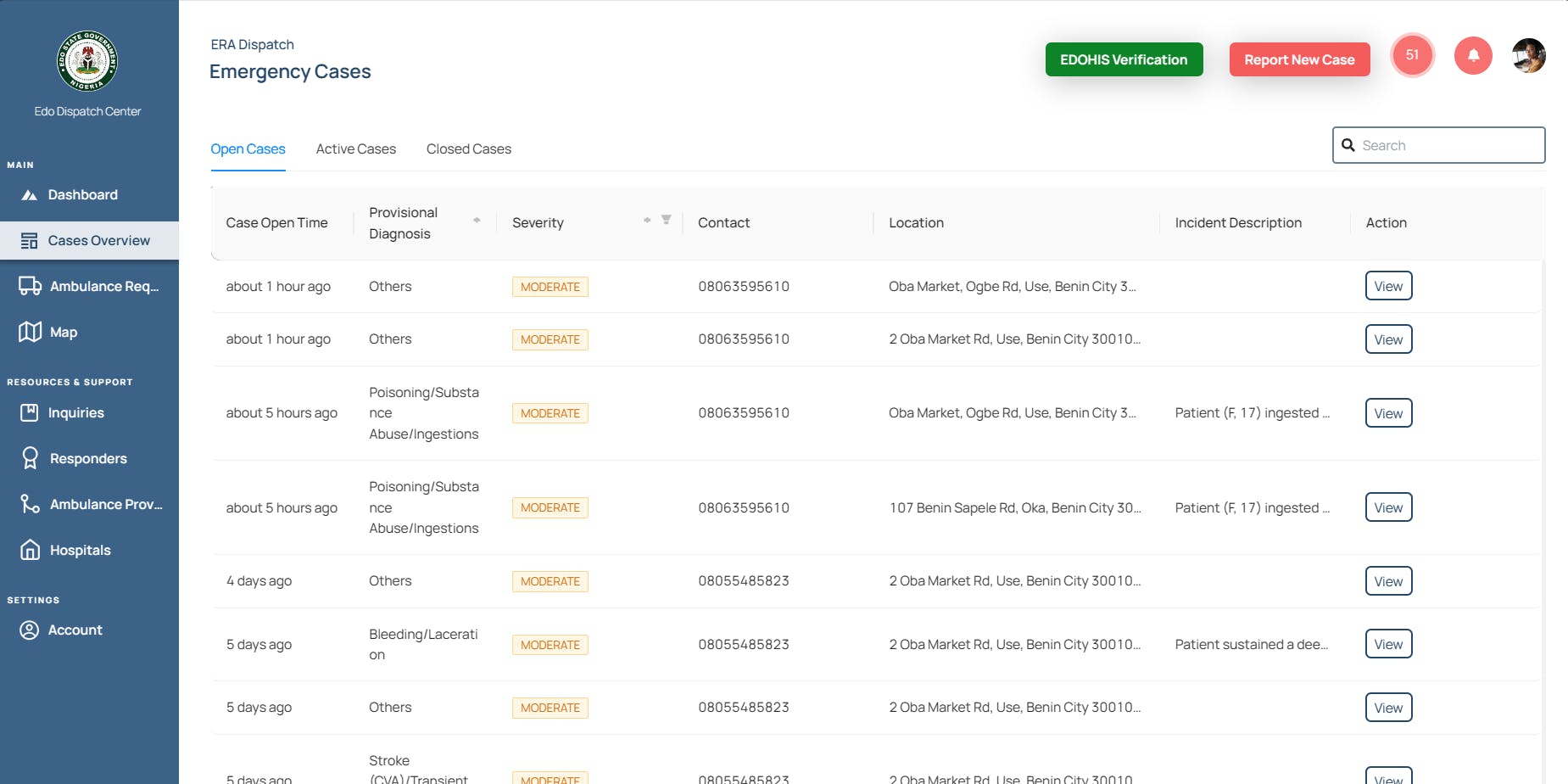This screenshot has height=784, width=1568.
Task: View the 5 days ago Others case
Action: pos(1388,708)
